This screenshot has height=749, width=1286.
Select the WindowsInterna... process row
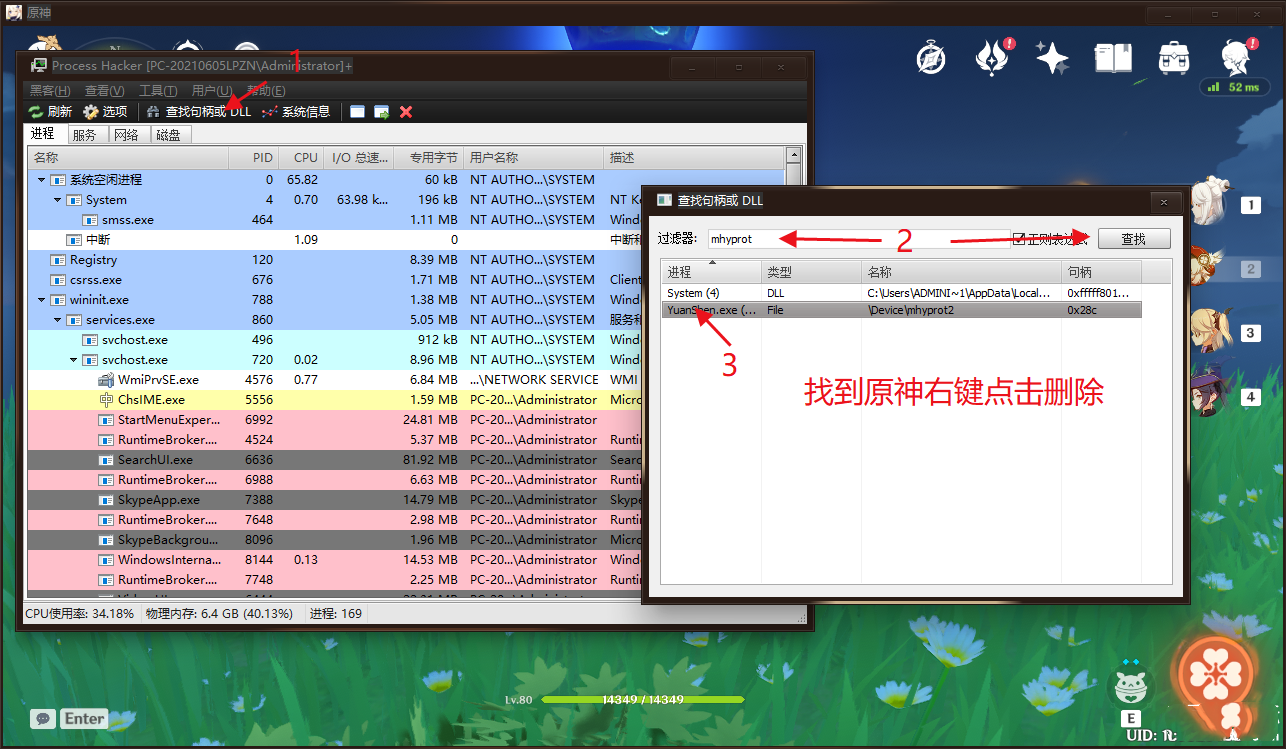(x=406, y=560)
